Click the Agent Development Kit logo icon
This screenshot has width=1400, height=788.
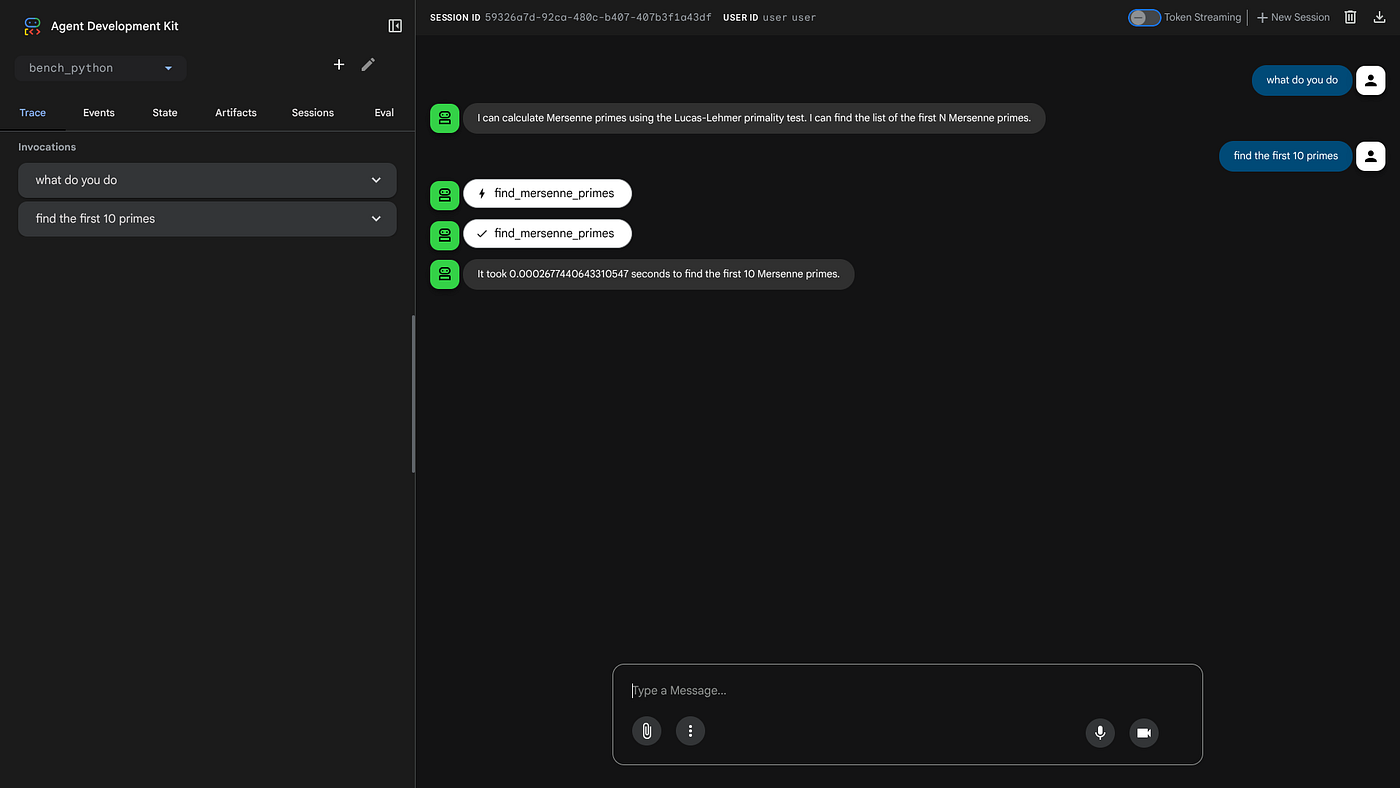tap(33, 26)
